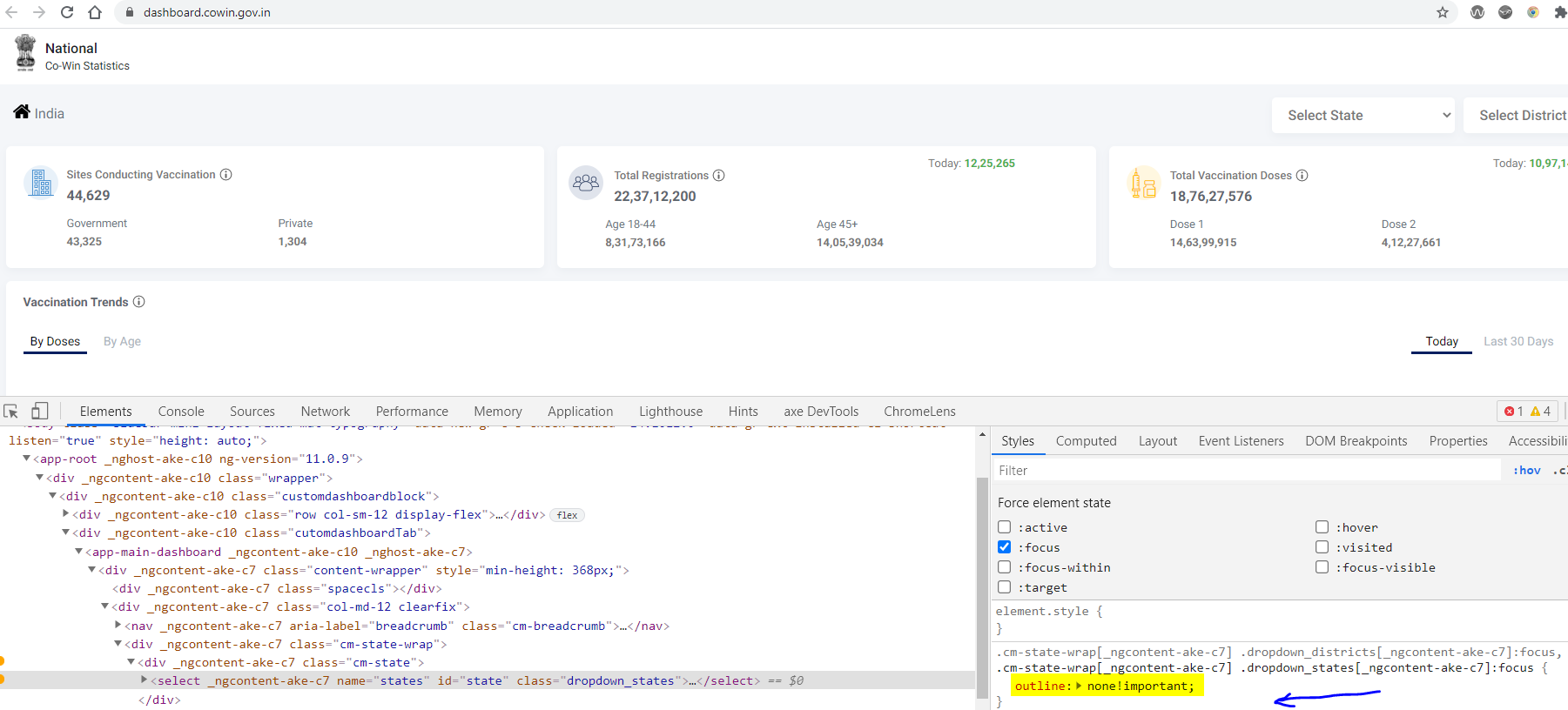The width and height of the screenshot is (1568, 710).
Task: Click the browser forward arrow
Action: (39, 12)
